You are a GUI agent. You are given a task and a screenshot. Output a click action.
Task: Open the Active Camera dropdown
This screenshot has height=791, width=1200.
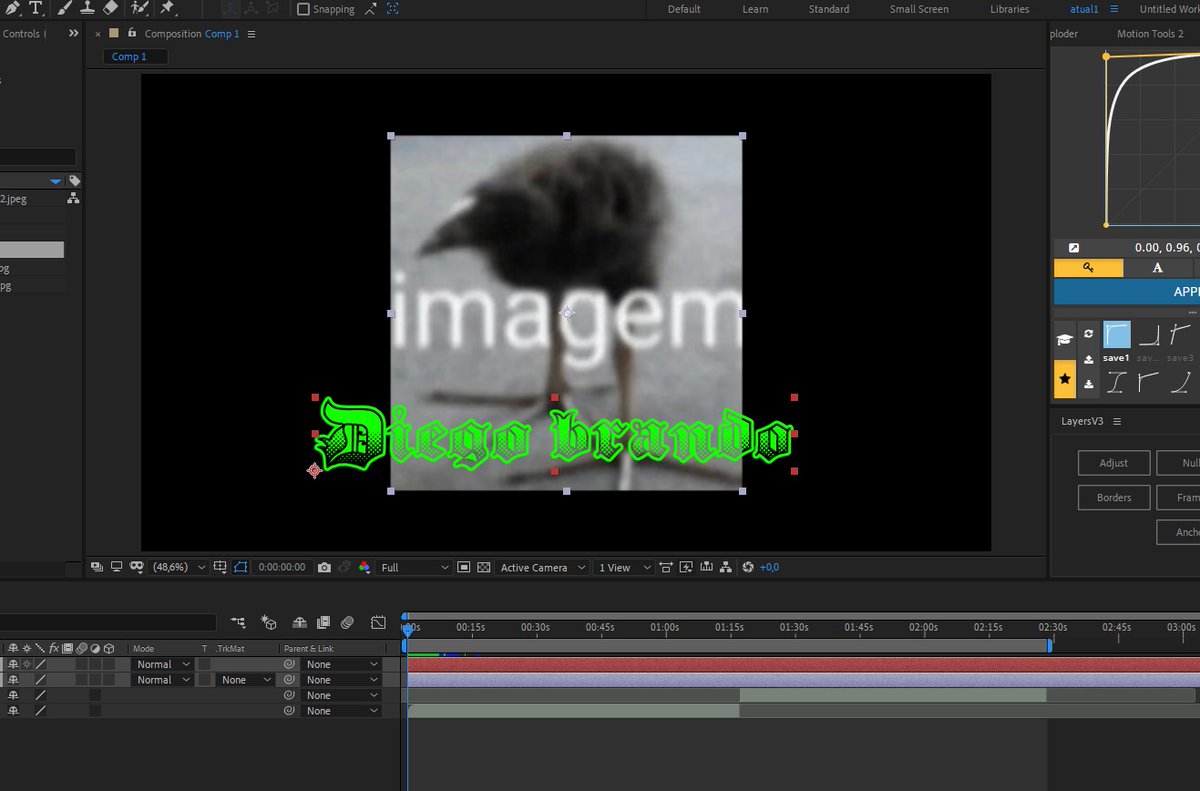[x=541, y=567]
